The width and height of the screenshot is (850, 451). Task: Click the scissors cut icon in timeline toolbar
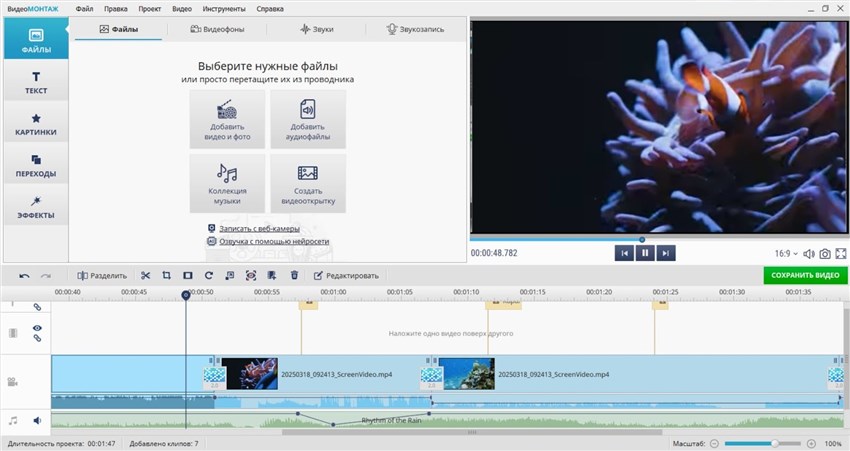pyautogui.click(x=145, y=275)
